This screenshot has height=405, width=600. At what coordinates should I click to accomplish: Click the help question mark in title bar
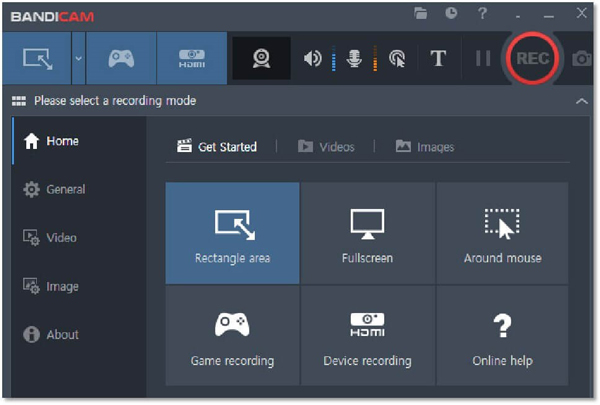point(482,14)
